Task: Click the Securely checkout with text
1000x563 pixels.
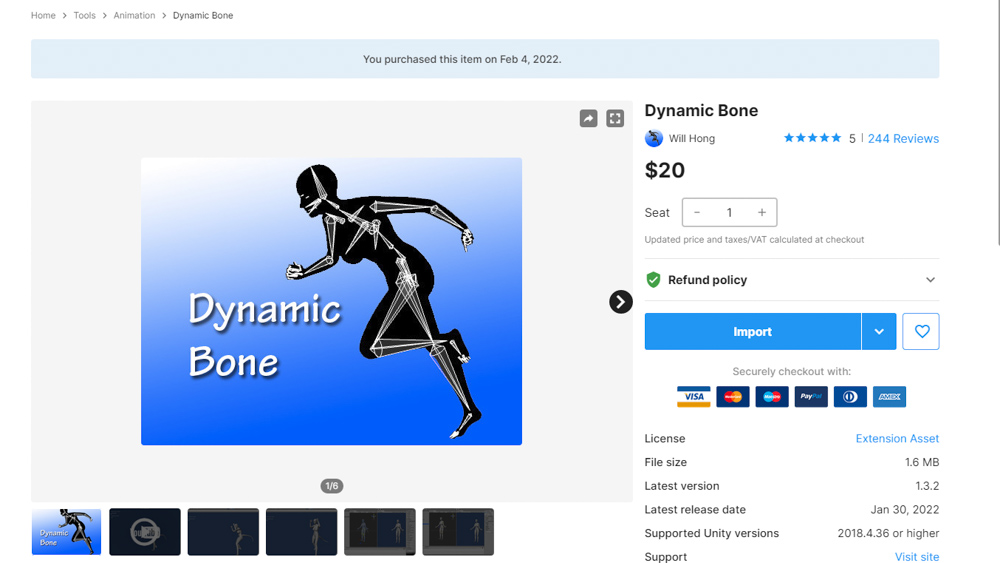Action: click(x=791, y=371)
